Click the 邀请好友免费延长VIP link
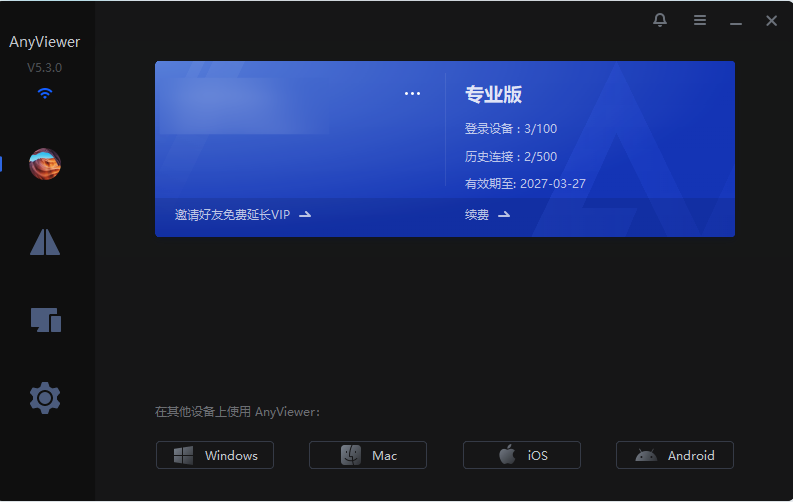793x502 pixels. 232,215
